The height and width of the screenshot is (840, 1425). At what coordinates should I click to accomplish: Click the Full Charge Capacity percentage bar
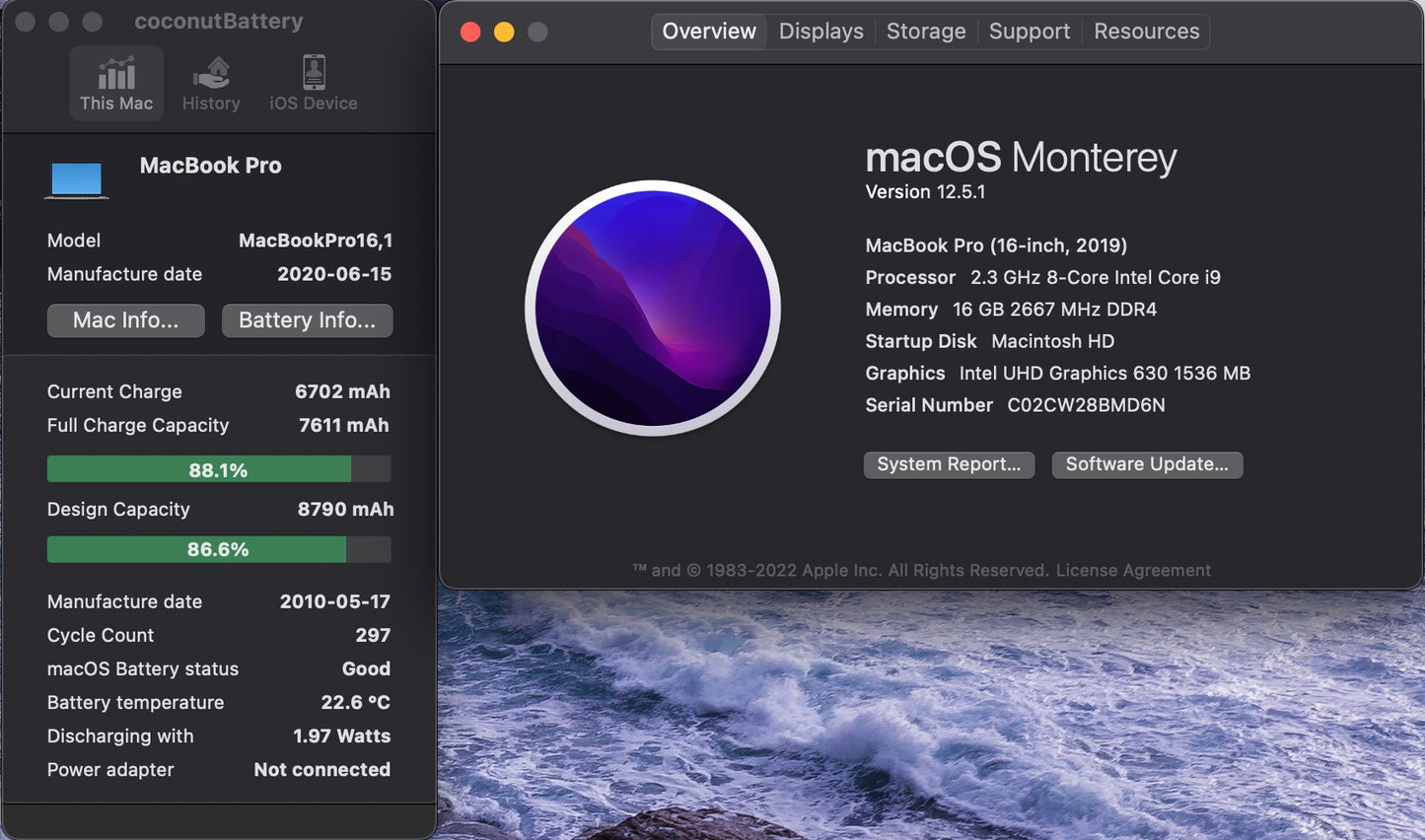tap(218, 468)
